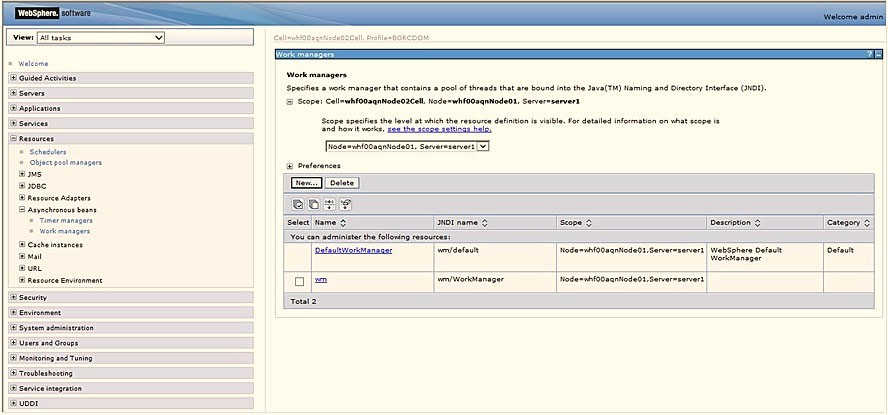Clear filter value toolbar icon
Viewport: 888px width, 415px height.
tap(345, 204)
